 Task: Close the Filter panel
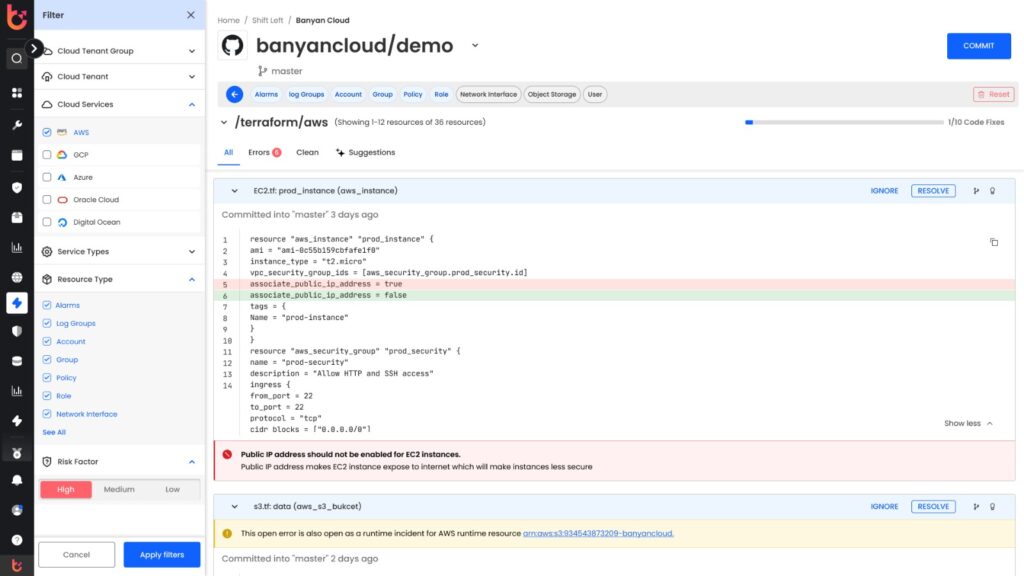191,15
